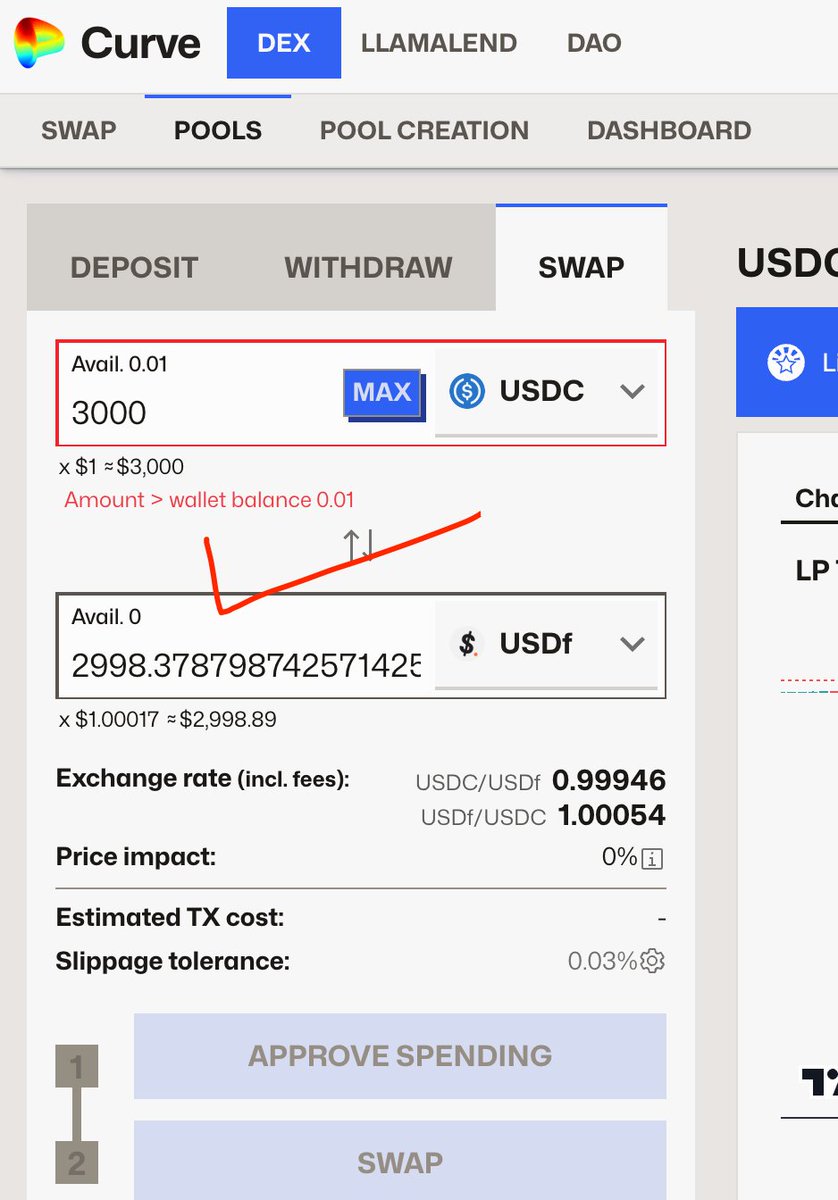The image size is (838, 1200).
Task: Open slippage tolerance gear settings
Action: [652, 961]
